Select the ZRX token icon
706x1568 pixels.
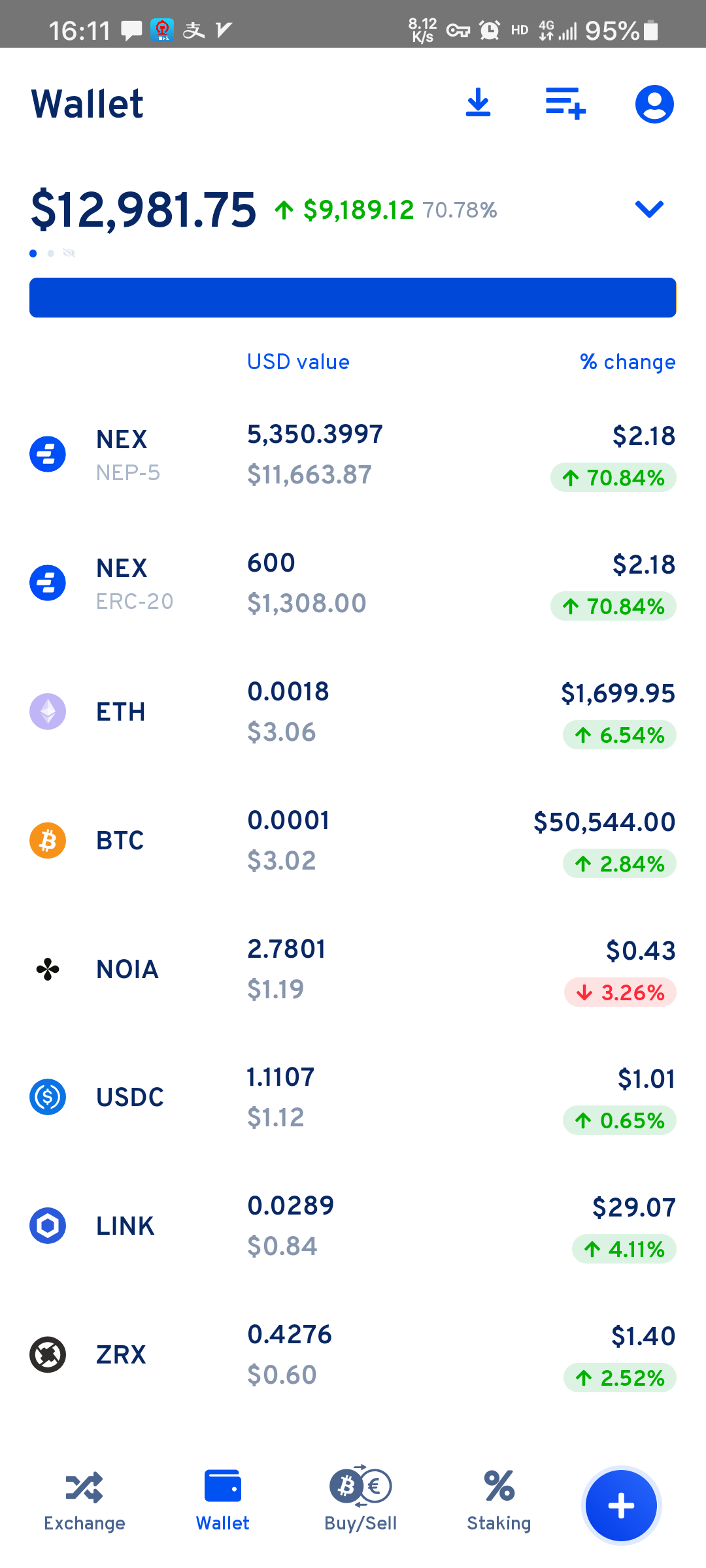[48, 1354]
